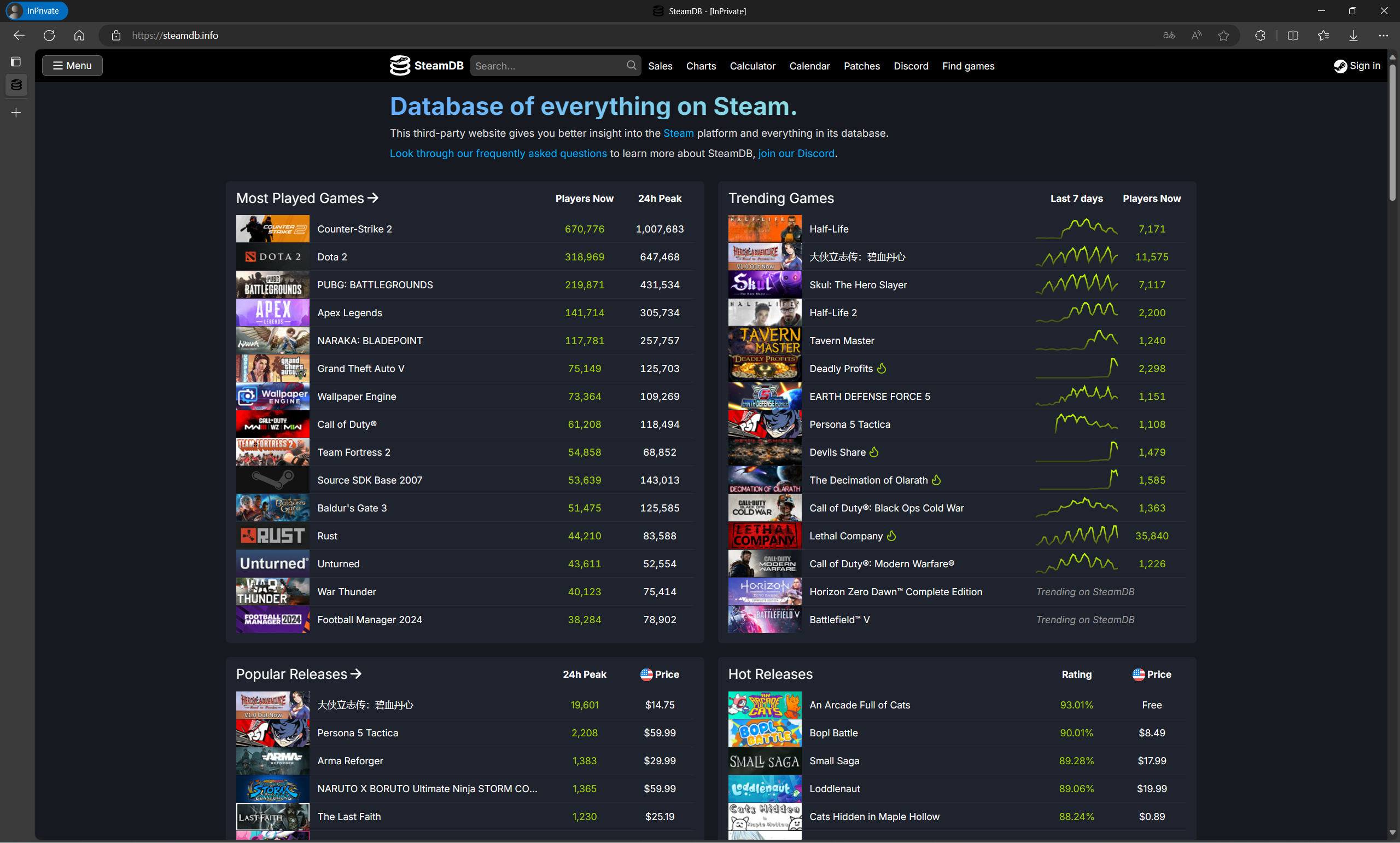Click the browser address bar URL
The width and height of the screenshot is (1400, 843).
tap(175, 35)
